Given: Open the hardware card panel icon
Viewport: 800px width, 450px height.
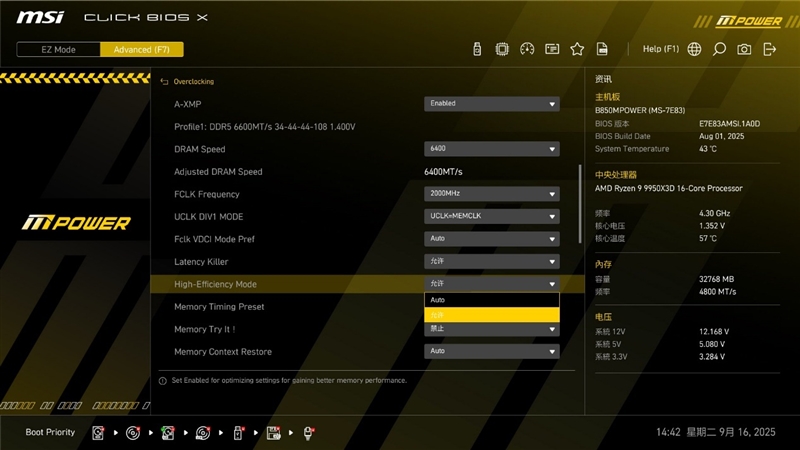Looking at the screenshot, I should pyautogui.click(x=552, y=49).
